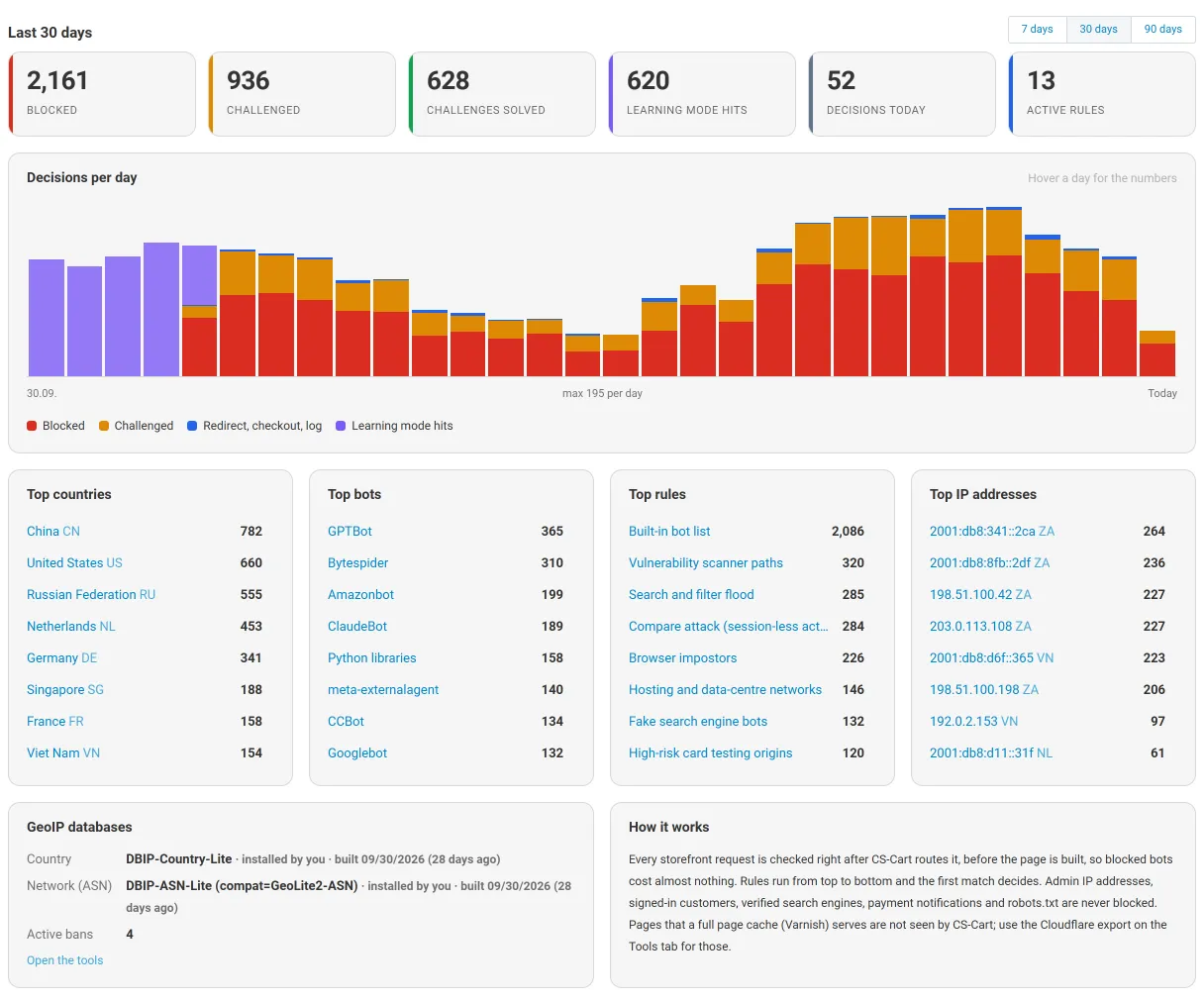Open IP address 192.0.2.153 VN
Screen dimensions: 1204x1000
point(973,722)
